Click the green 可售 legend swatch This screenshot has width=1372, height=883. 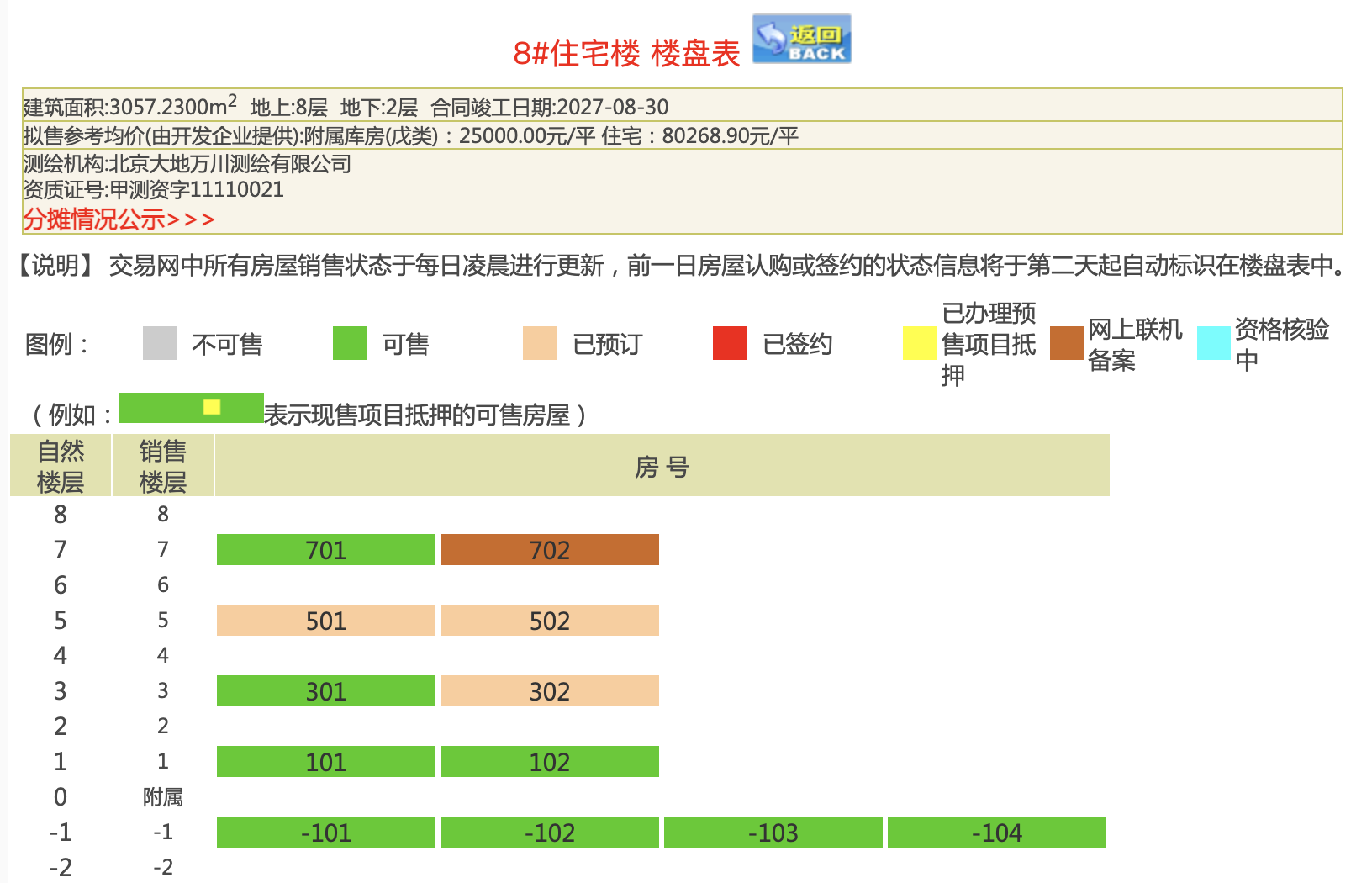tap(350, 343)
